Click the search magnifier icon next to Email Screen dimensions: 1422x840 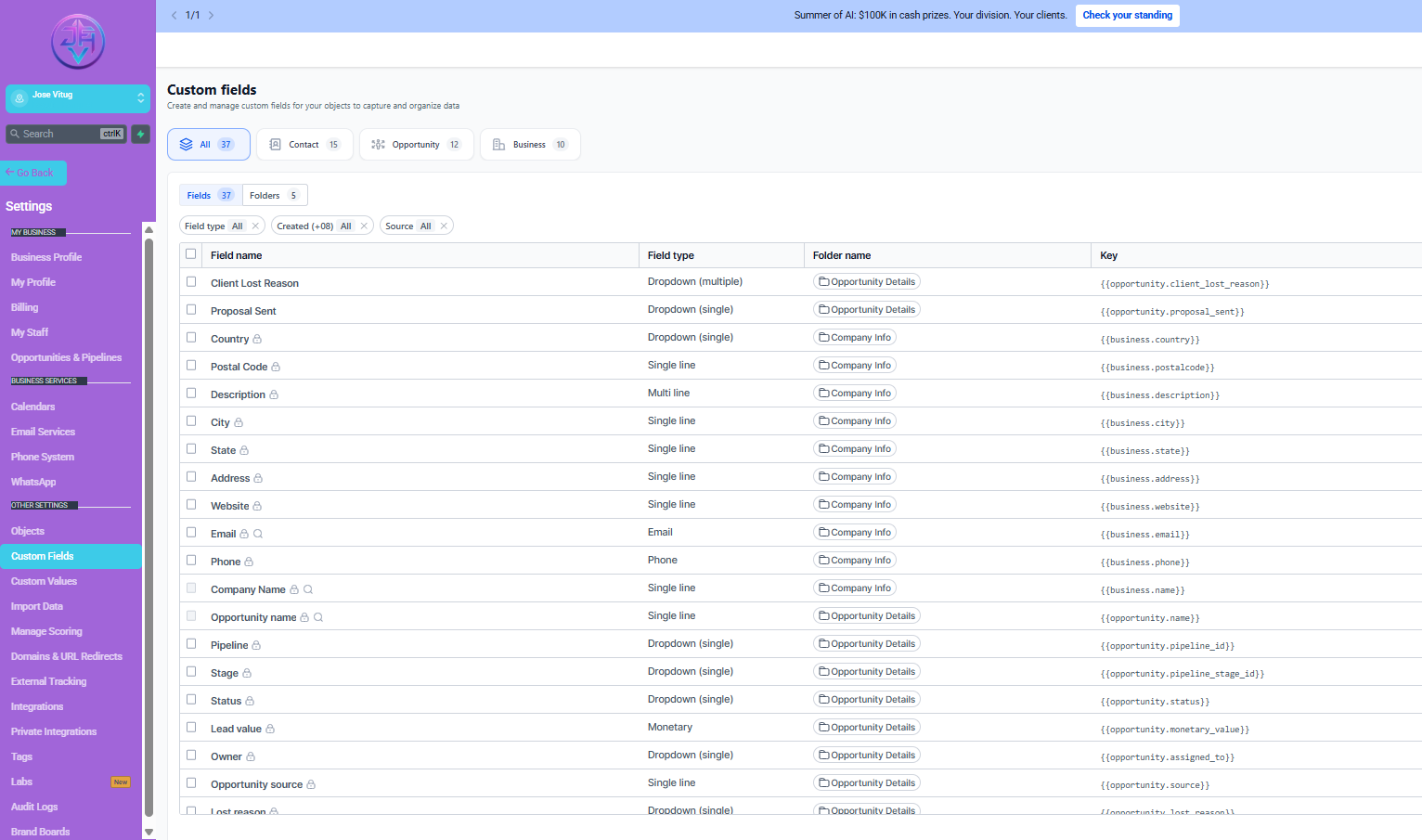point(258,534)
